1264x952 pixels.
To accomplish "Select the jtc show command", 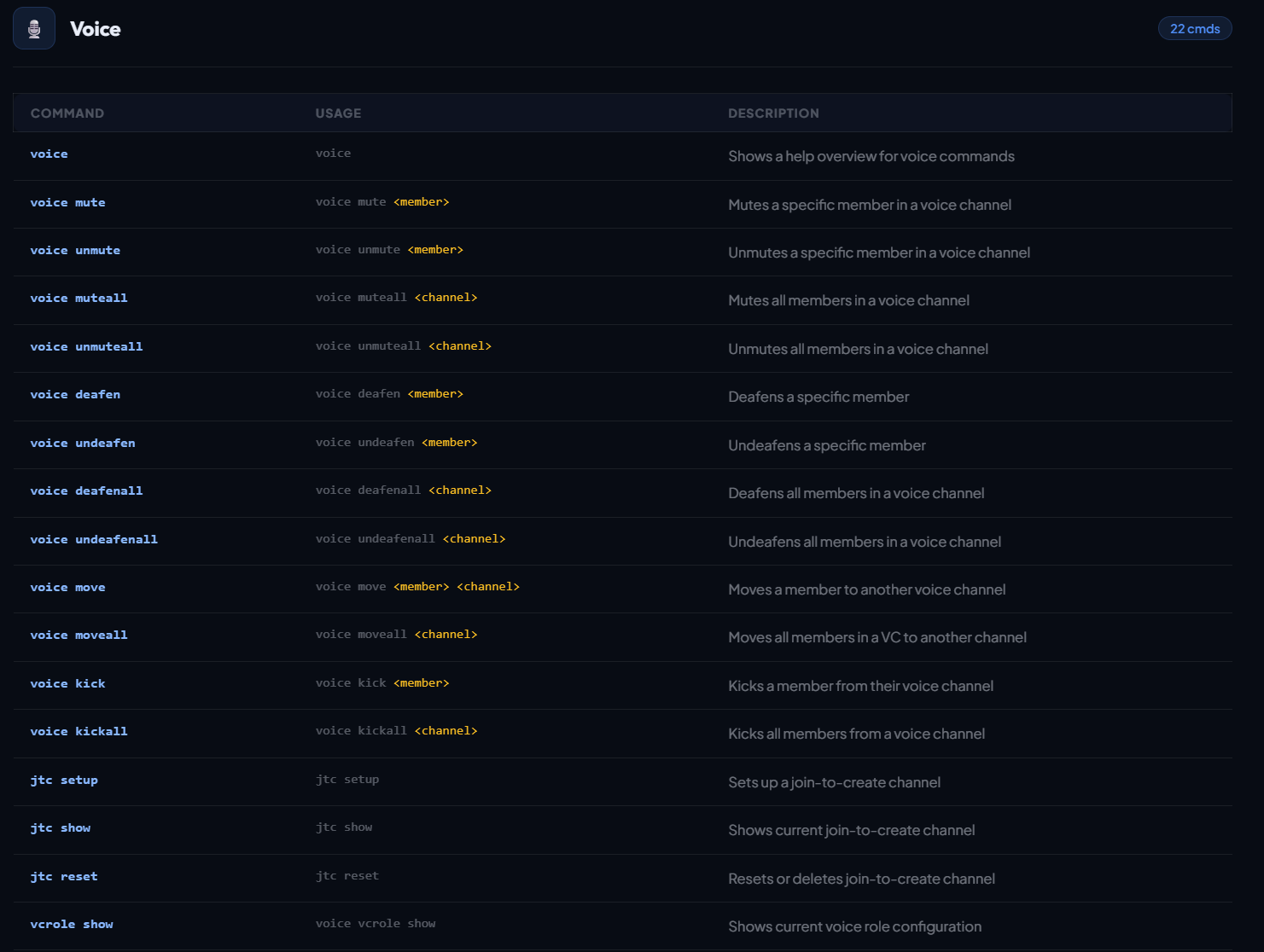I will click(61, 828).
